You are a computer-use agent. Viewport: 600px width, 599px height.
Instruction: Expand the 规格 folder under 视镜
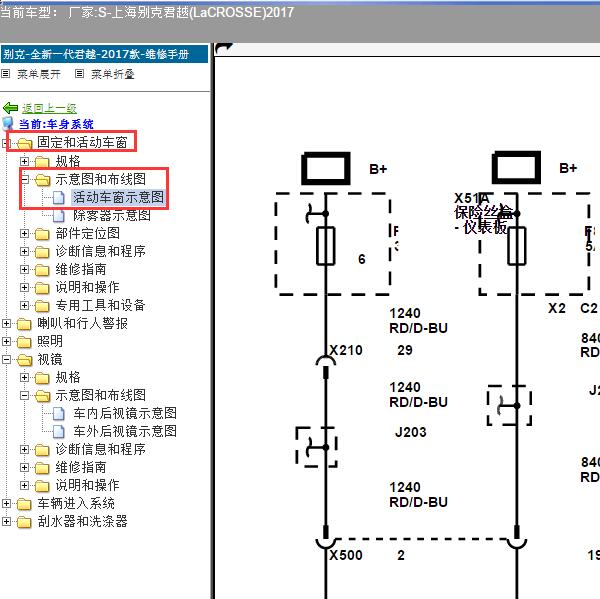pos(24,377)
